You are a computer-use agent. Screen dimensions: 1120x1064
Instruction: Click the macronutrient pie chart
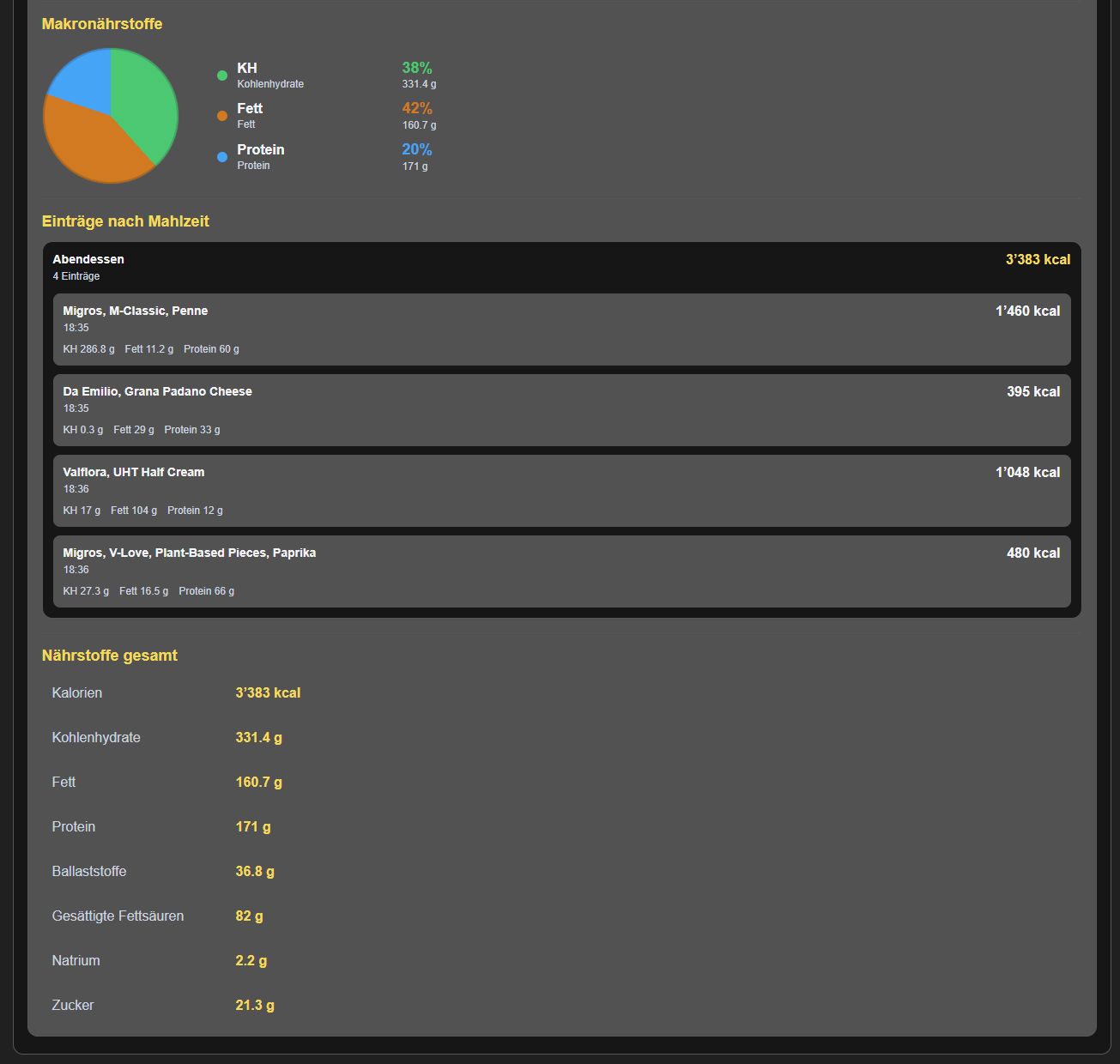(111, 116)
